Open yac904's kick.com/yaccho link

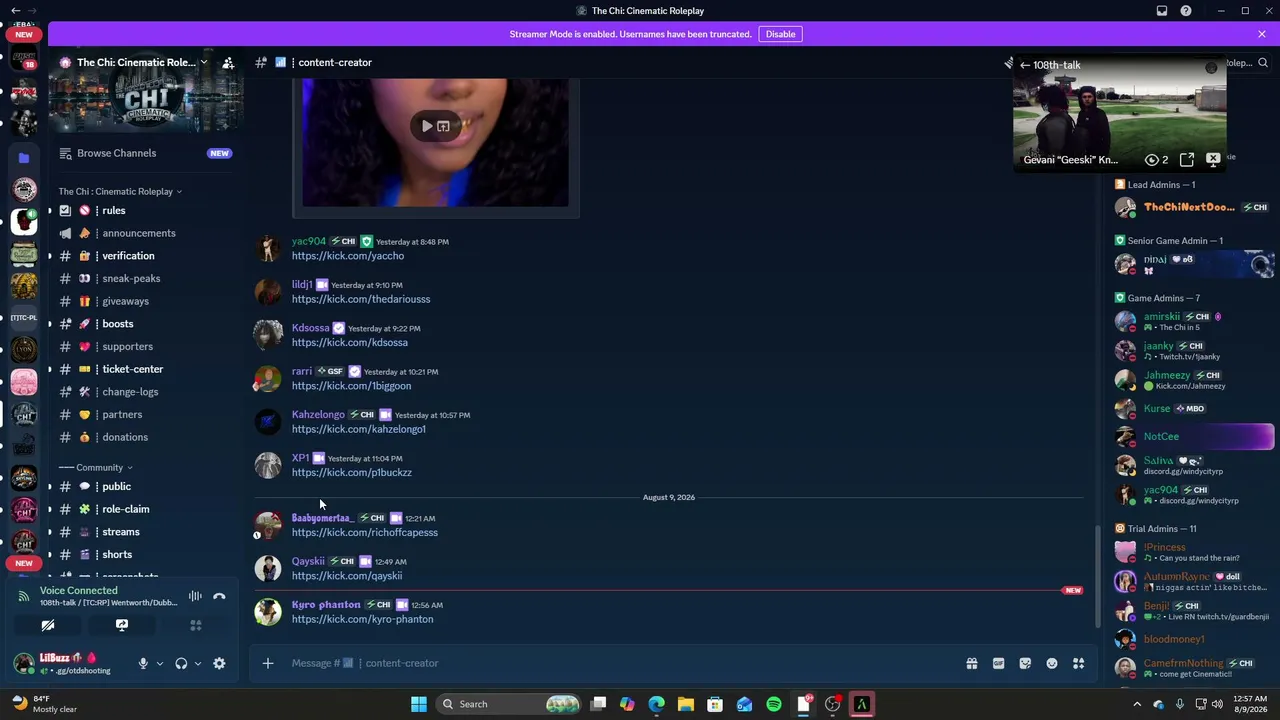[348, 256]
